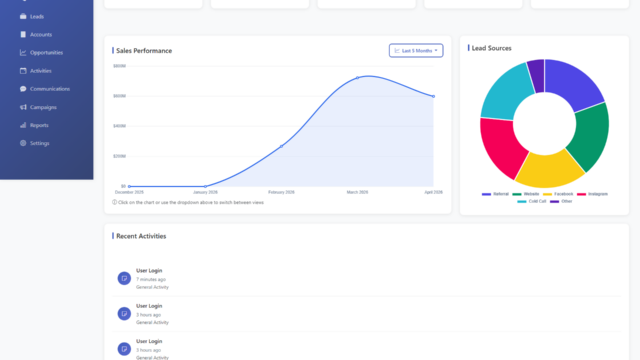Click the yellow Facebook slice of the donut

[x=549, y=171]
